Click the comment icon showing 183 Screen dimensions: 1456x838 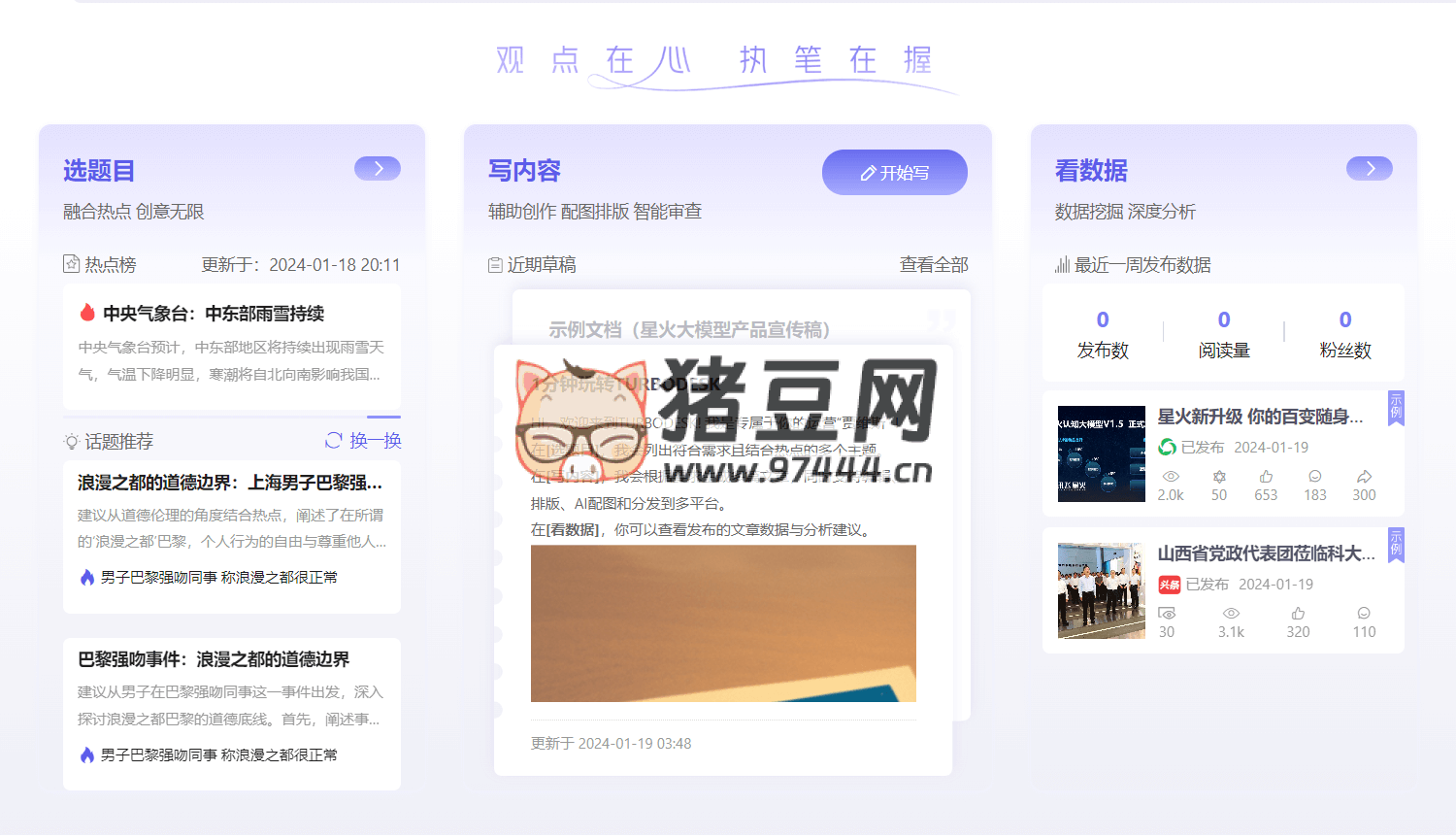1315,477
